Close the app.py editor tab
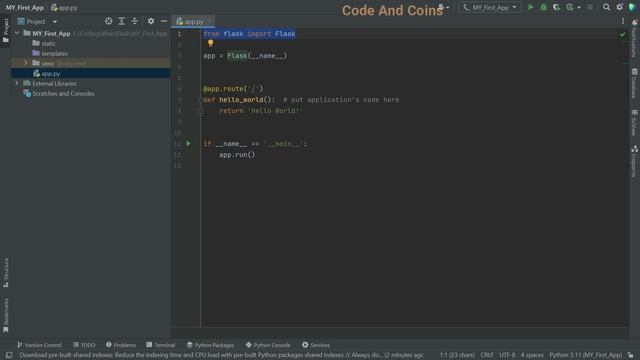Image resolution: width=640 pixels, height=360 pixels. point(209,21)
